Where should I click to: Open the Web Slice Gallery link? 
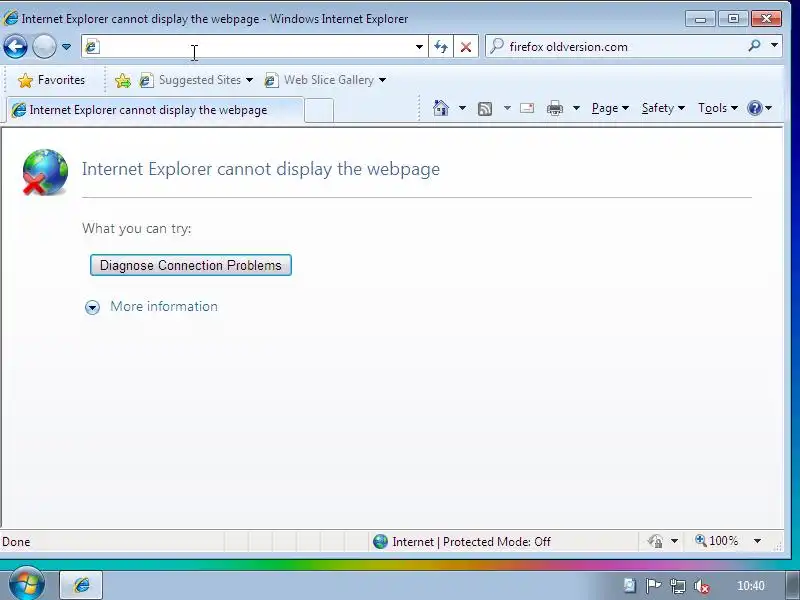tap(319, 80)
